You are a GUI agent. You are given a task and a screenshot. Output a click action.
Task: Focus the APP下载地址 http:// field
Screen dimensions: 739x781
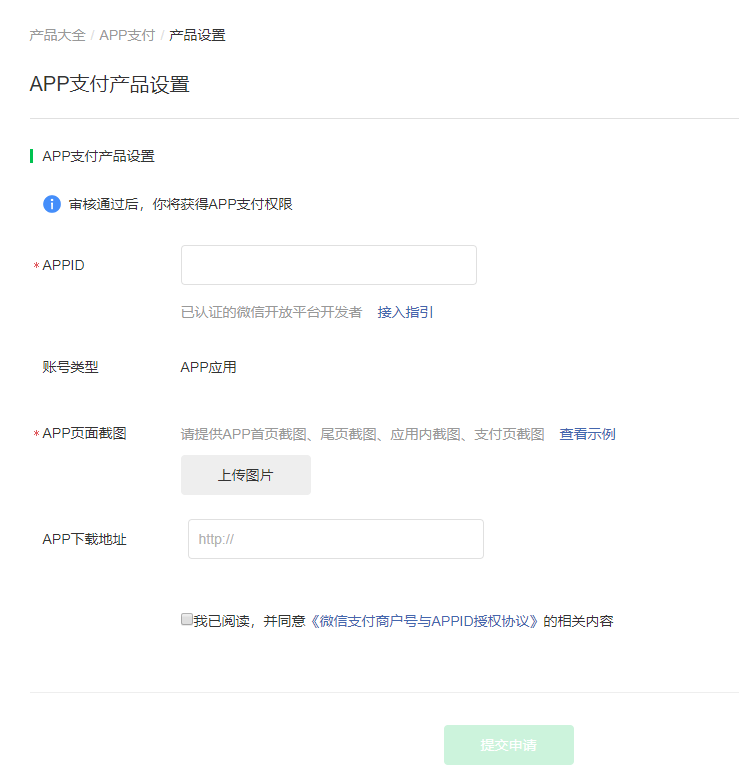[x=336, y=539]
